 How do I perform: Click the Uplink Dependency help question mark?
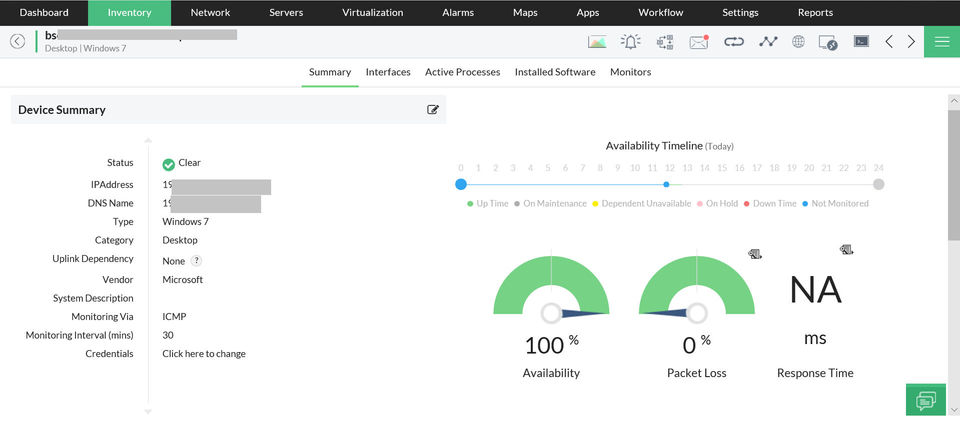tap(196, 260)
